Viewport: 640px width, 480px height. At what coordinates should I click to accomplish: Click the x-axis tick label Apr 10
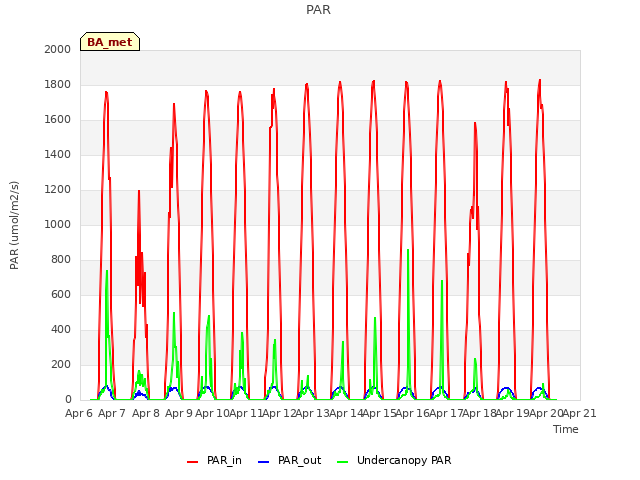(x=212, y=413)
